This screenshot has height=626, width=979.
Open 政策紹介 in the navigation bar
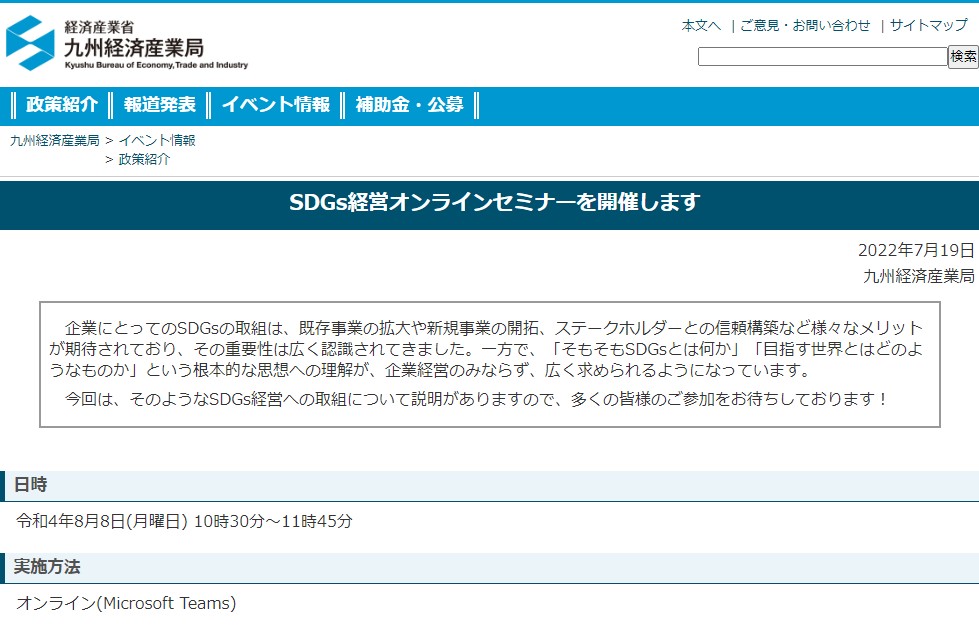click(62, 105)
